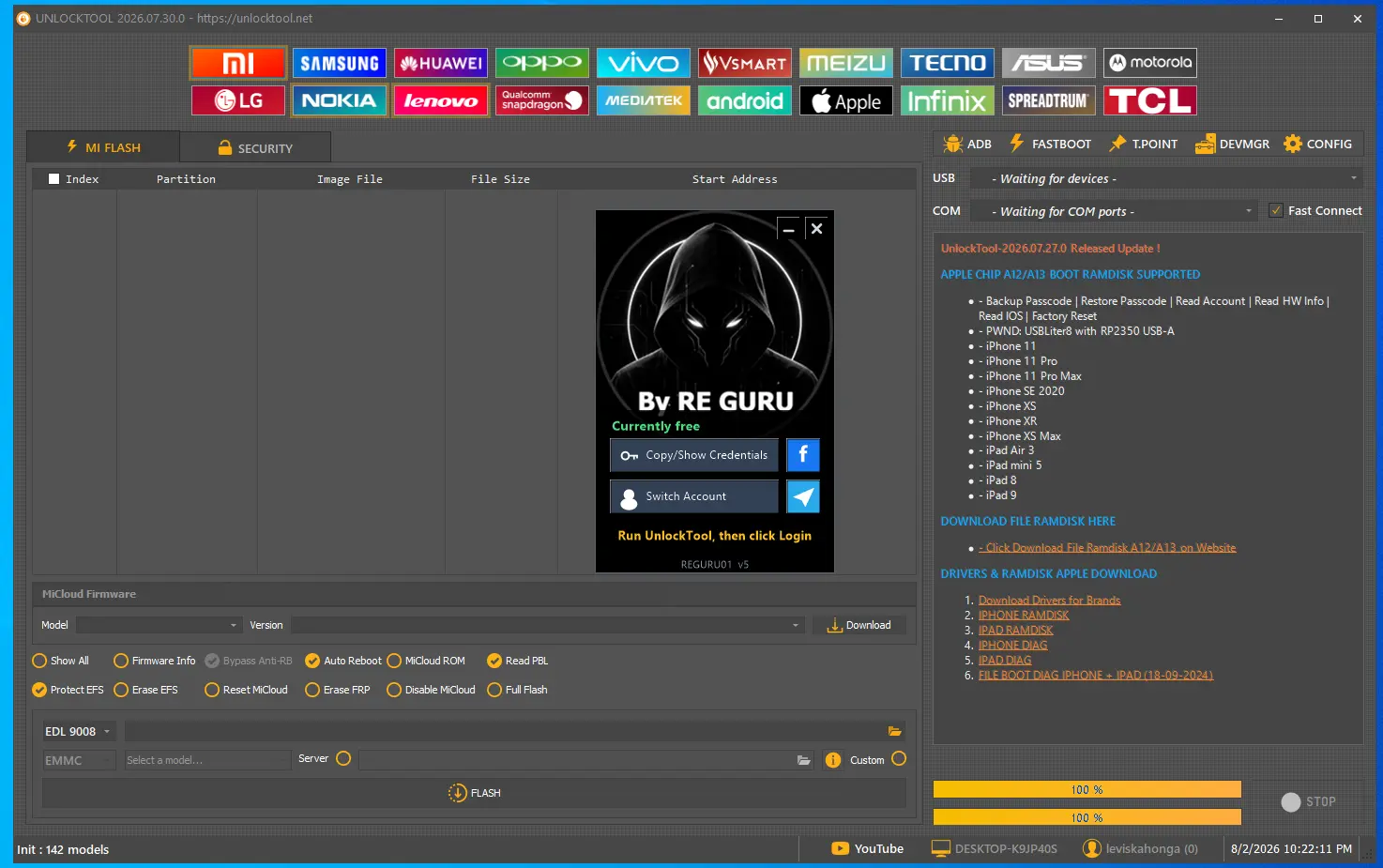The height and width of the screenshot is (868, 1383).
Task: Close the RE GURU popup
Action: coord(817,229)
